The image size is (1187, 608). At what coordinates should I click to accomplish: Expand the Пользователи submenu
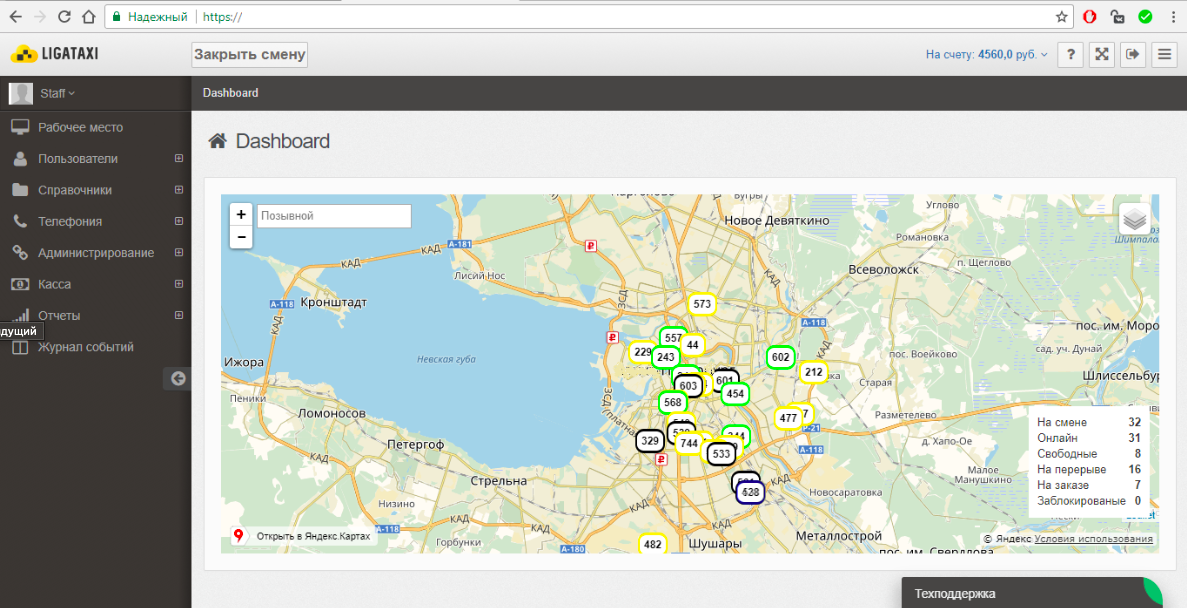coord(179,159)
